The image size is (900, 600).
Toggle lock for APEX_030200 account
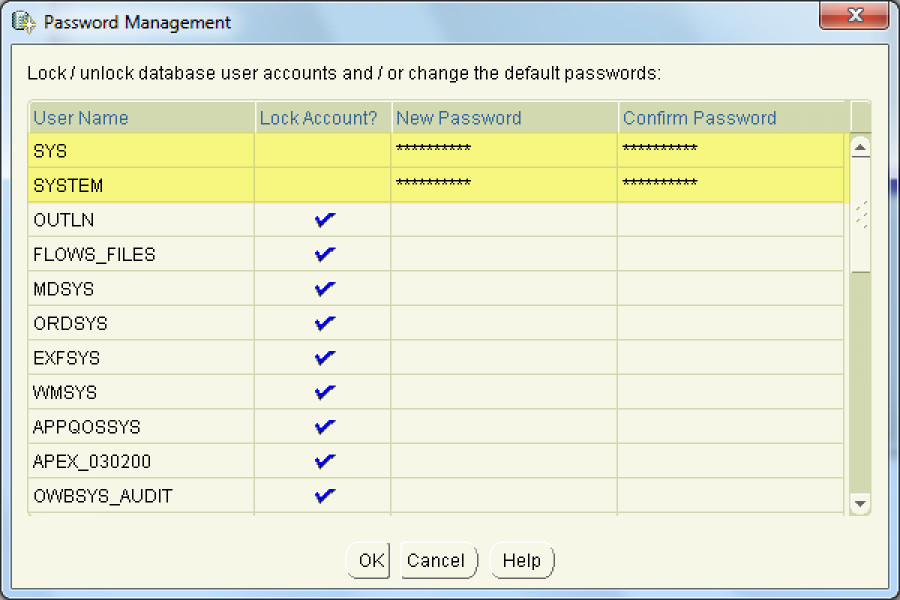point(324,461)
